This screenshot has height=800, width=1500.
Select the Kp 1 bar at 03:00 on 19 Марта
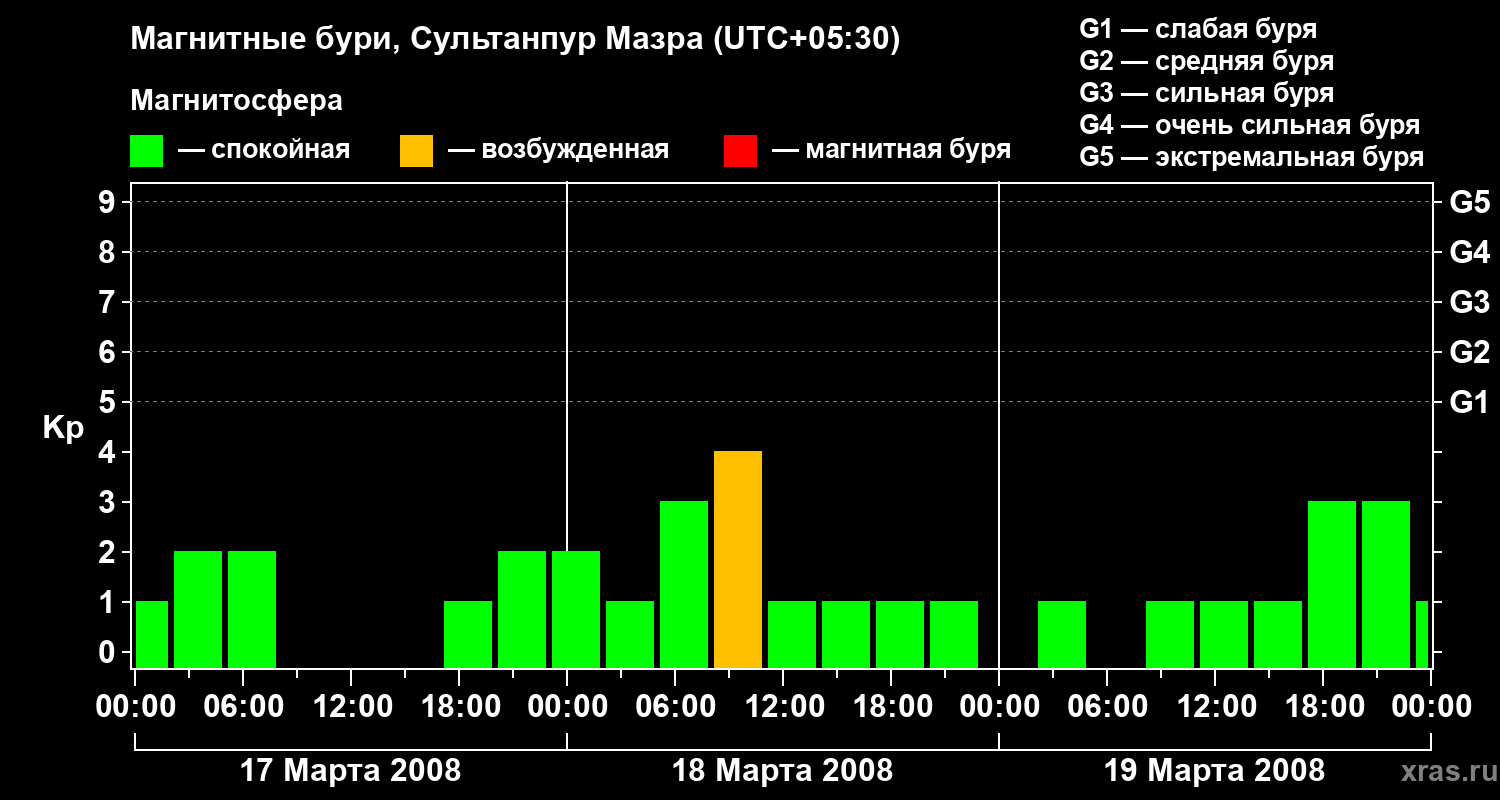(1062, 634)
